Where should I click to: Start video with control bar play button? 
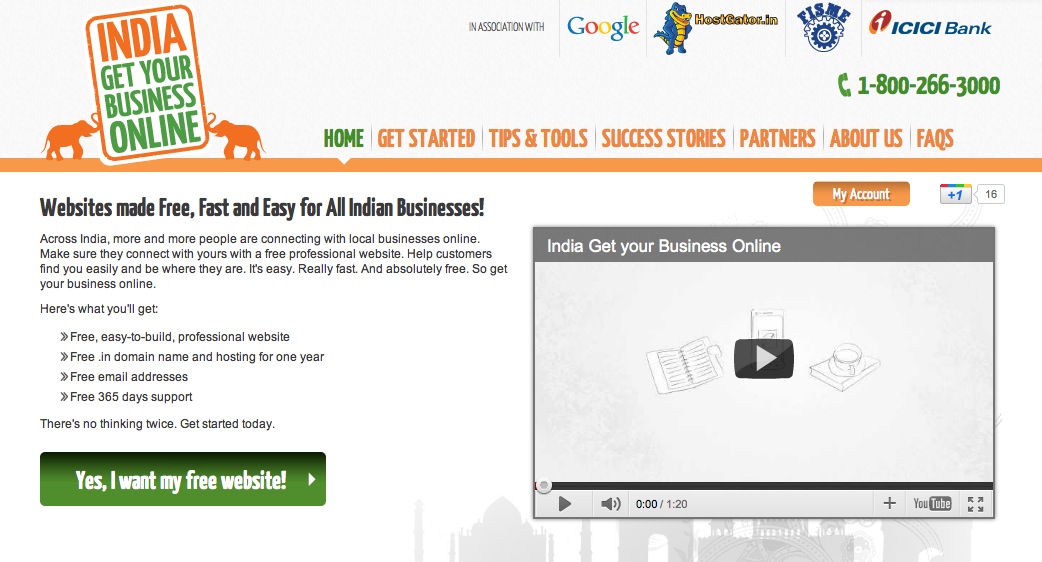(x=564, y=504)
